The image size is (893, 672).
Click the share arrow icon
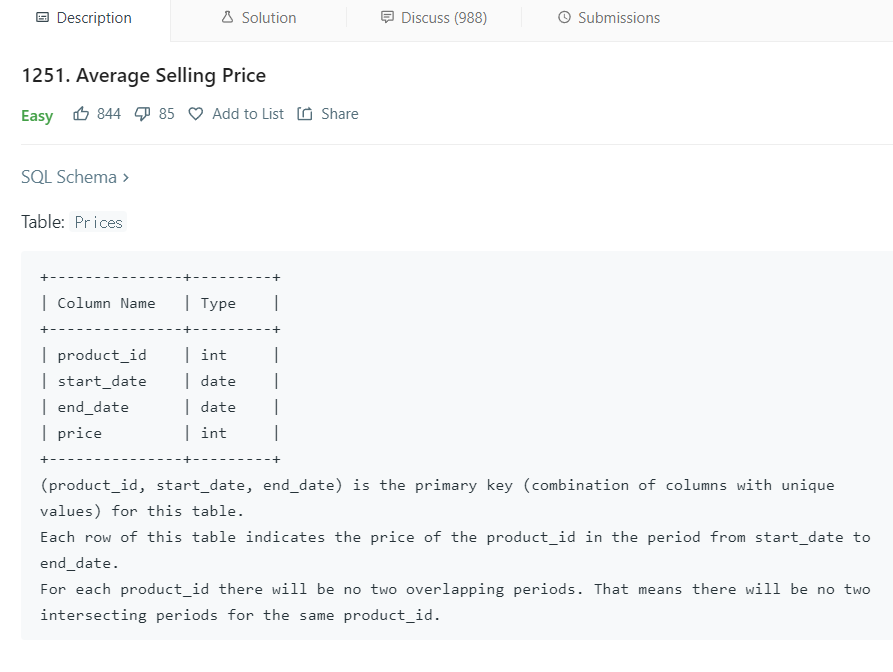pos(305,114)
